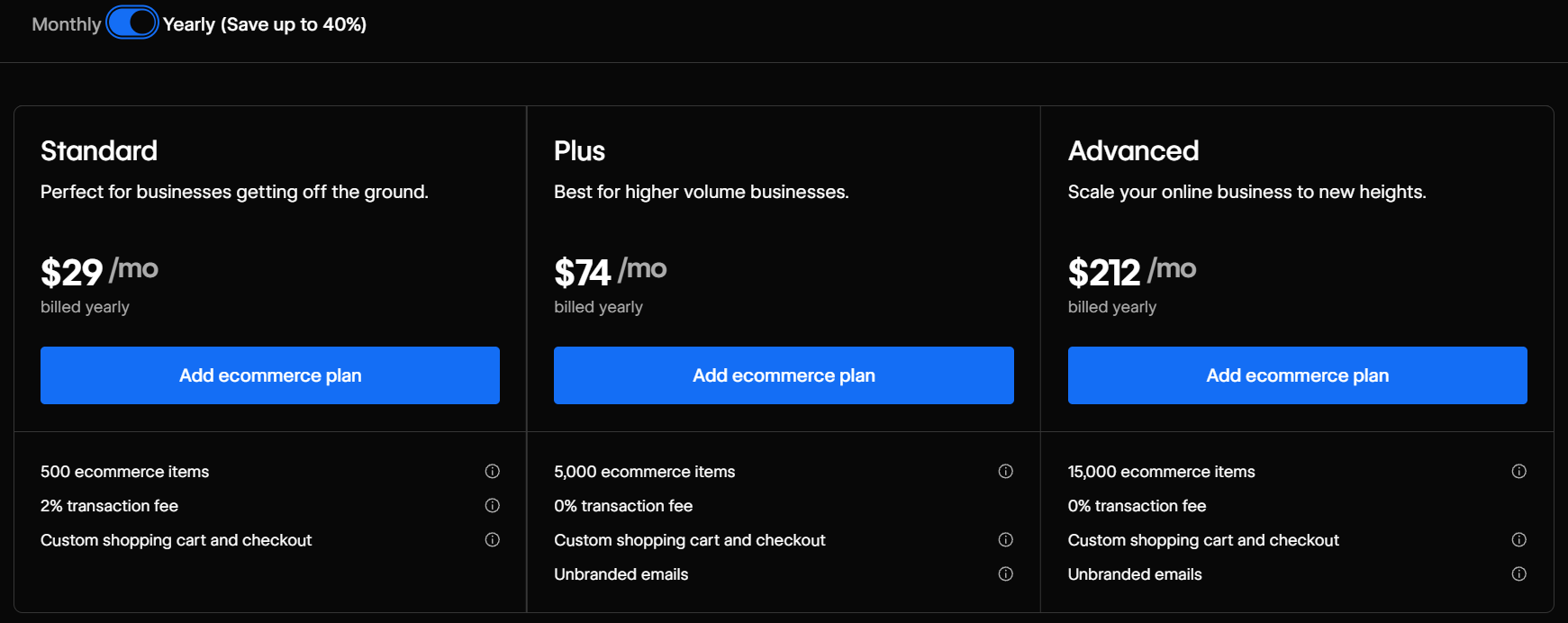Add ecommerce plan for Plus
Viewport: 1568px width, 623px height.
[784, 375]
